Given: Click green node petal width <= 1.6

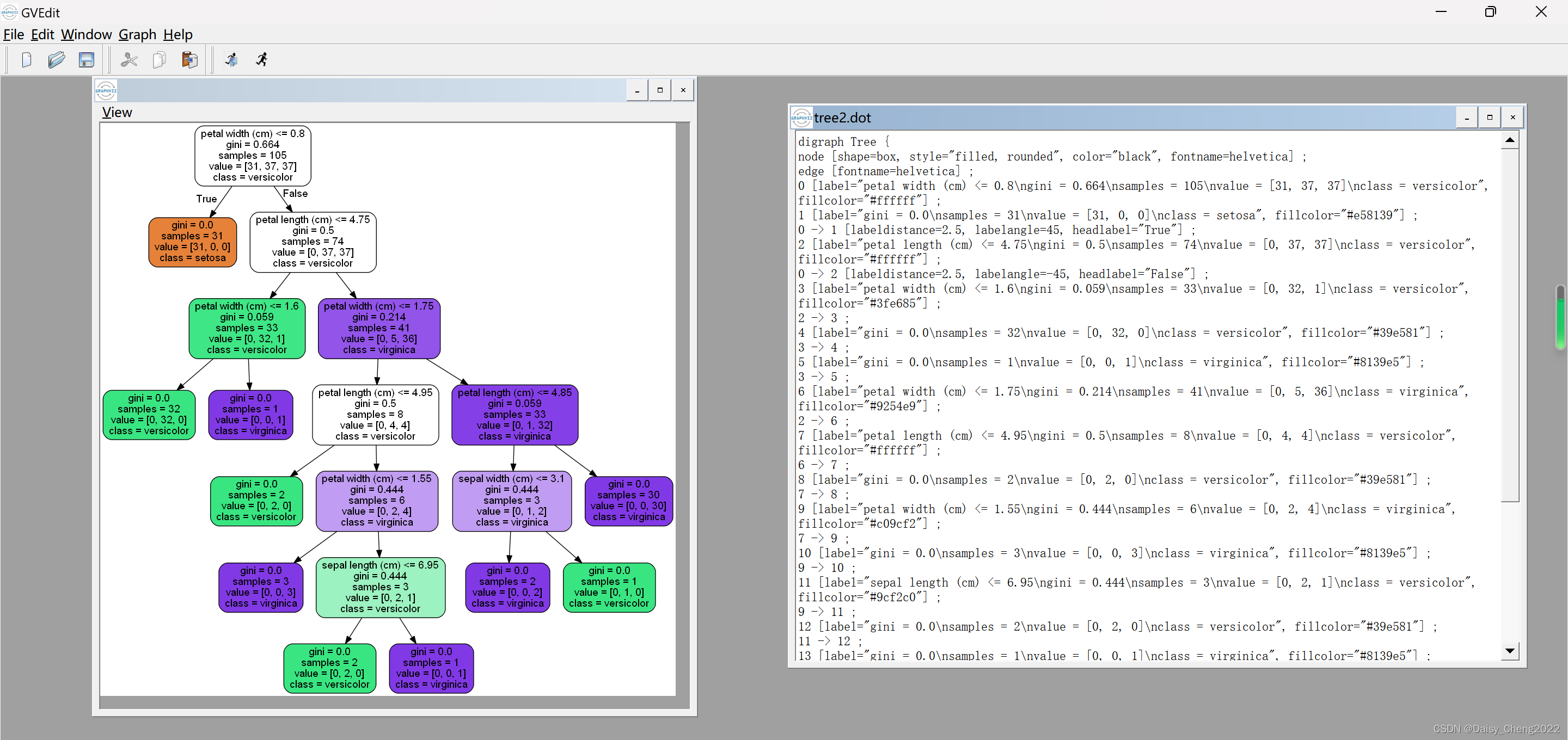Looking at the screenshot, I should tap(247, 328).
